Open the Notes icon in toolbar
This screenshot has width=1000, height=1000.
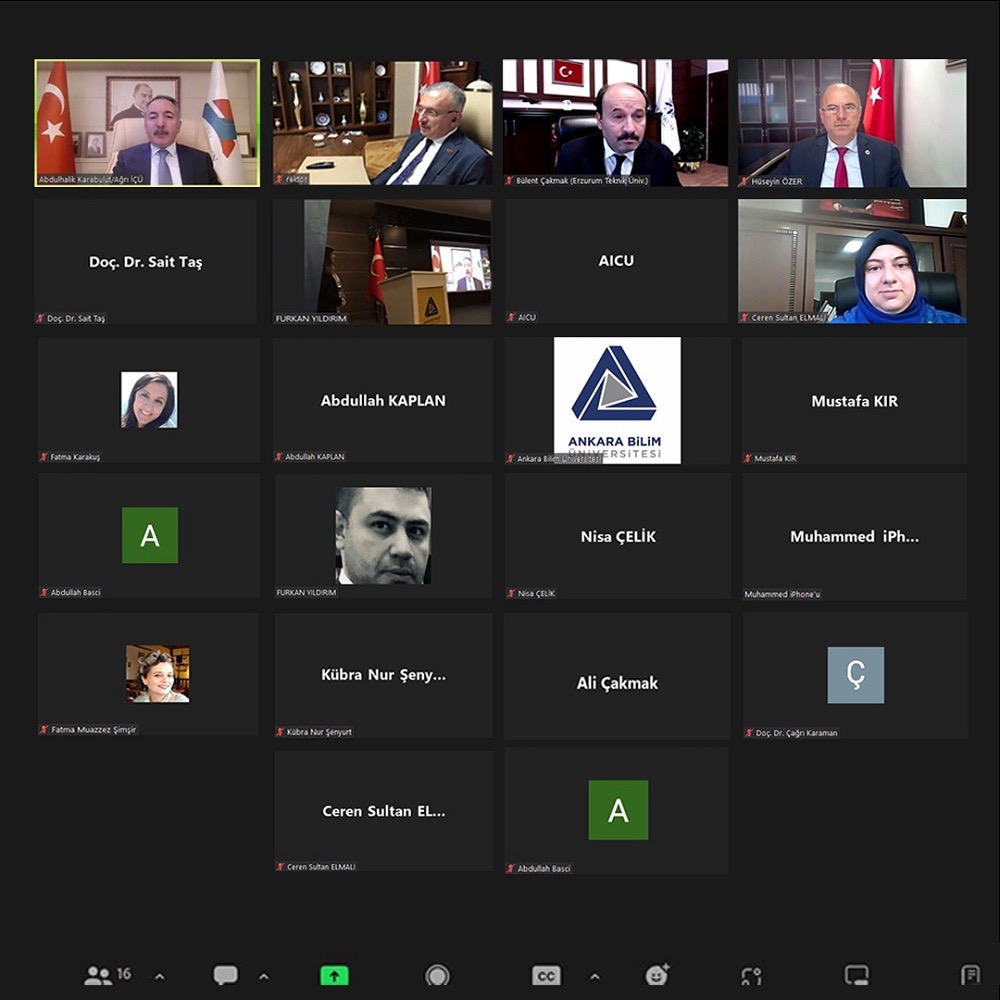pyautogui.click(x=969, y=975)
